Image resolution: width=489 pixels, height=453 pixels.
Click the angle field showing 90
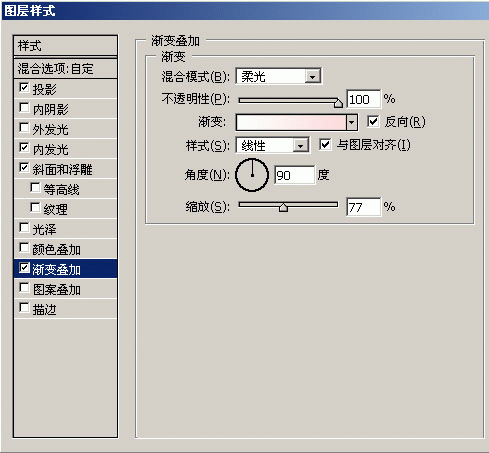tap(295, 175)
